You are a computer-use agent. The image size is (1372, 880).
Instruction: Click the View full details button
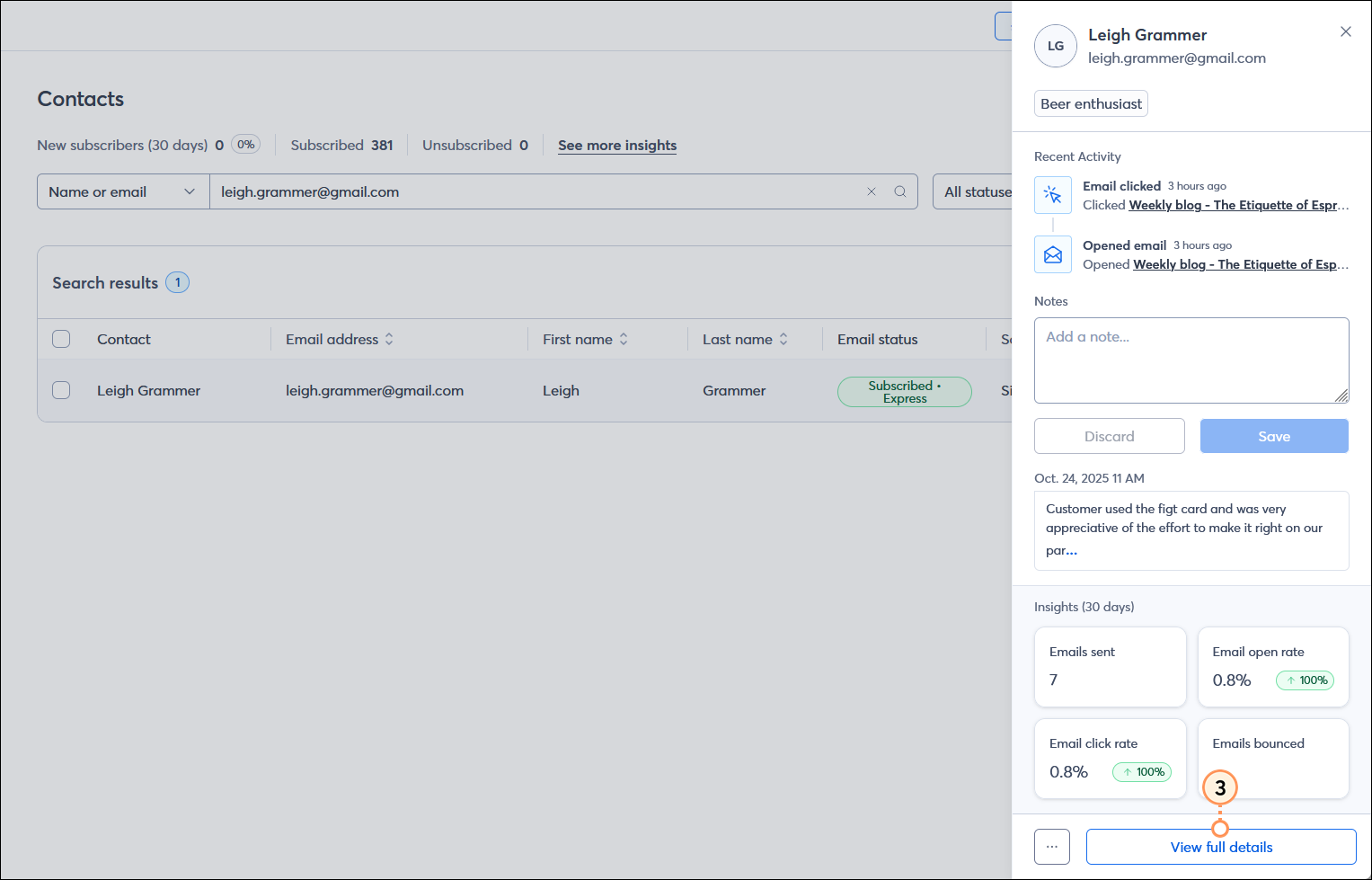point(1220,846)
